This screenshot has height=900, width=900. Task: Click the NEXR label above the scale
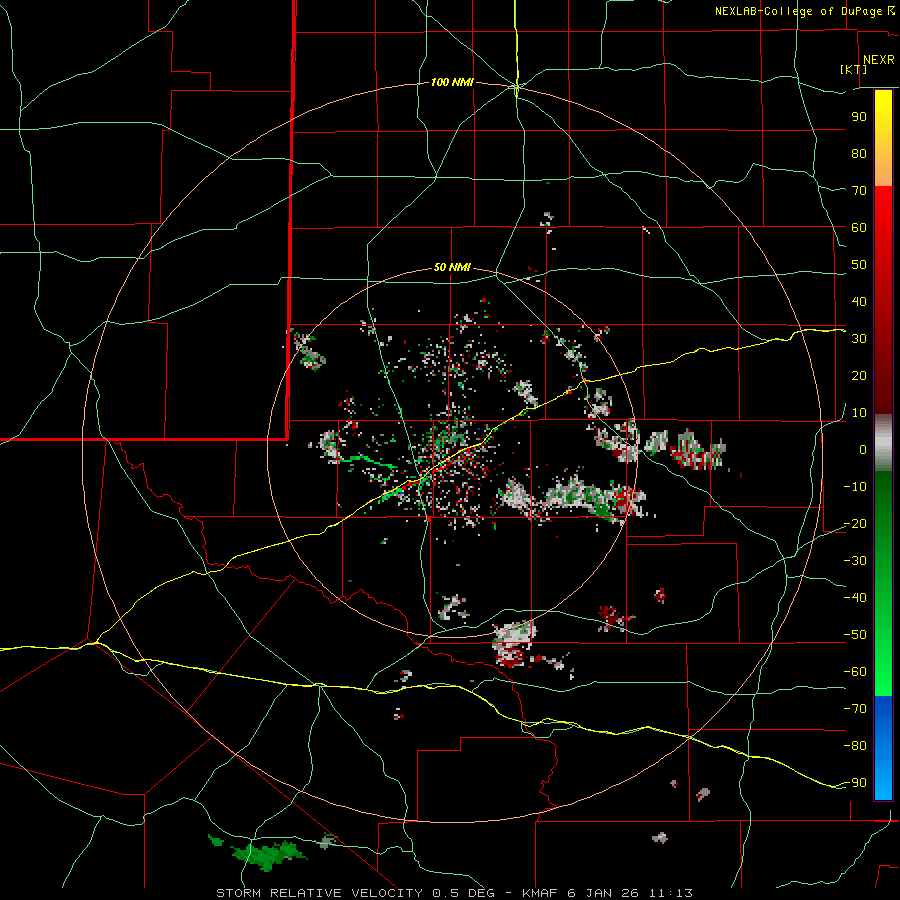(878, 60)
